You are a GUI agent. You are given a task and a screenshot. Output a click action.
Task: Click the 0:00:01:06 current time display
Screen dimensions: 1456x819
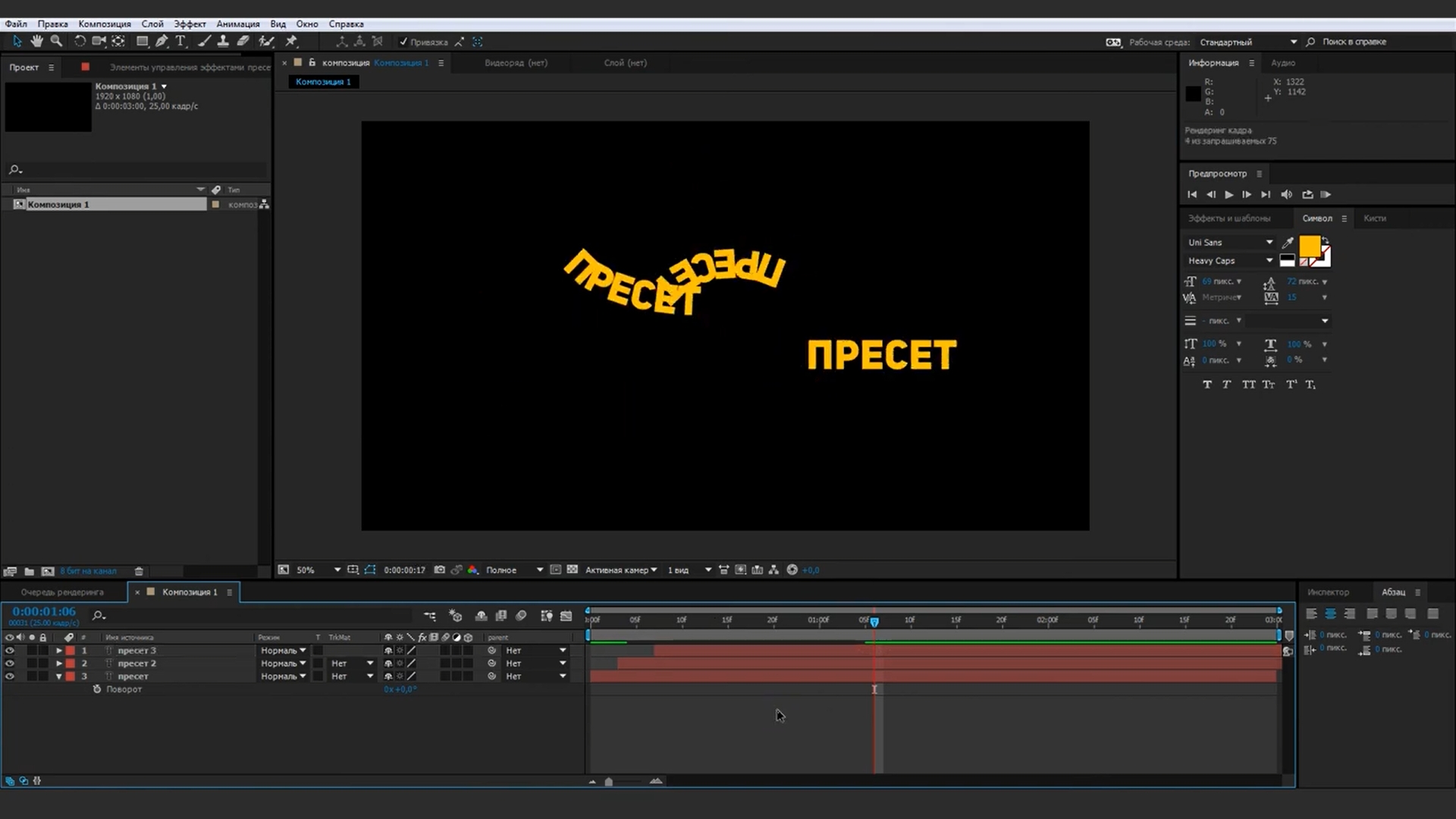pyautogui.click(x=44, y=611)
